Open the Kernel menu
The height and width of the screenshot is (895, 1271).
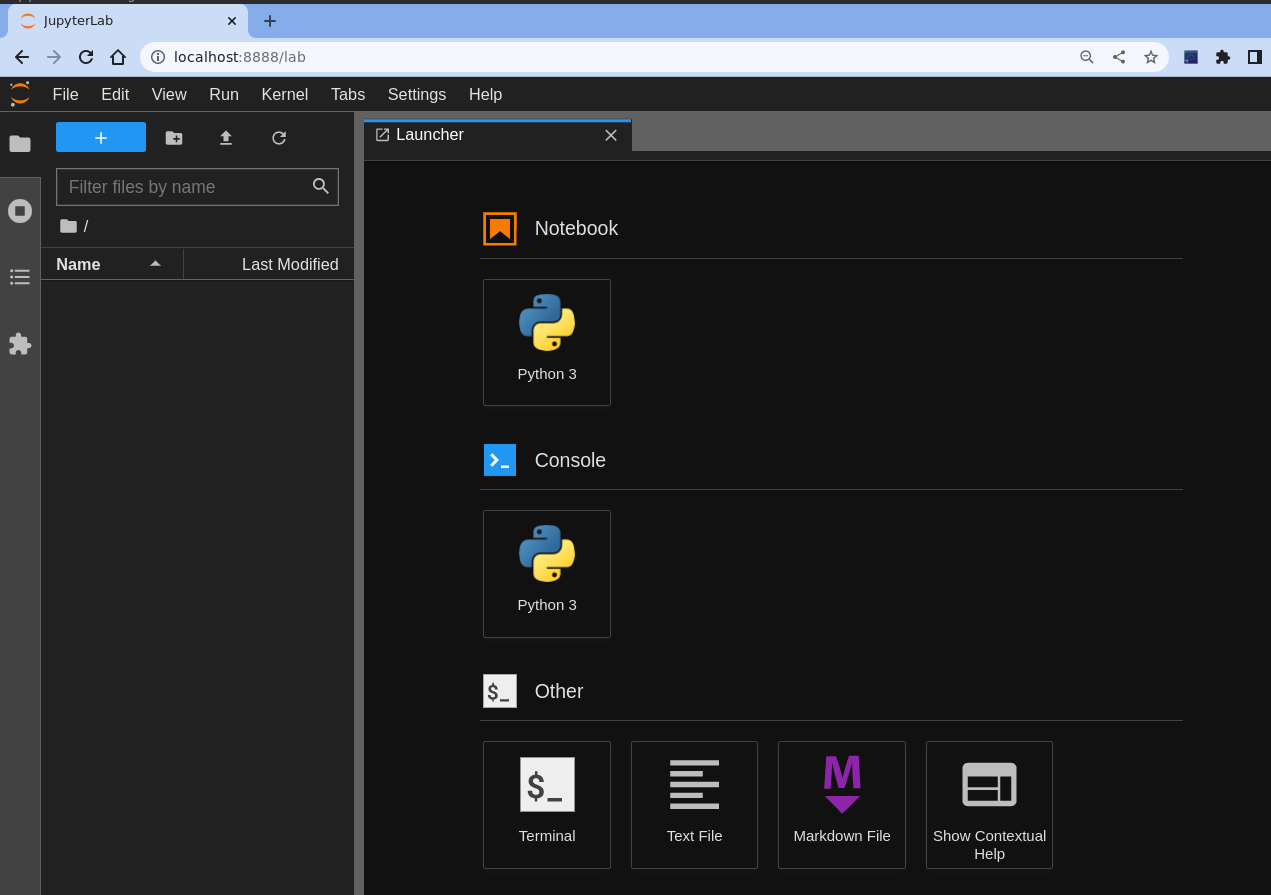pyautogui.click(x=284, y=94)
